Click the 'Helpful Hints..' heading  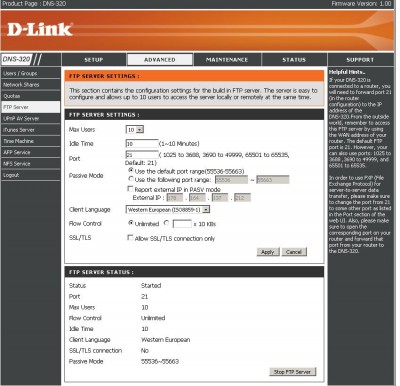click(x=347, y=72)
